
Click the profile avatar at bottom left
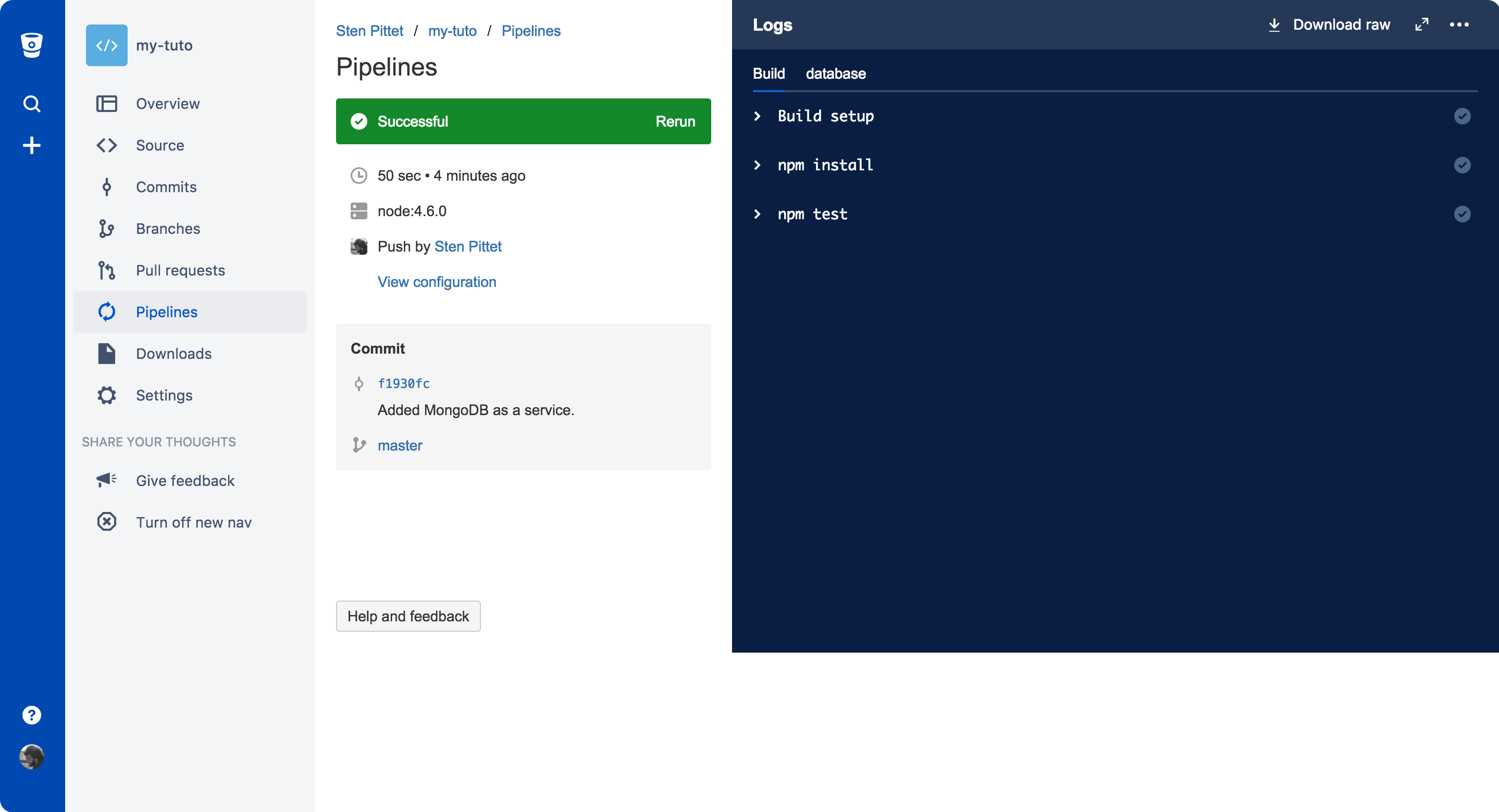coord(31,757)
